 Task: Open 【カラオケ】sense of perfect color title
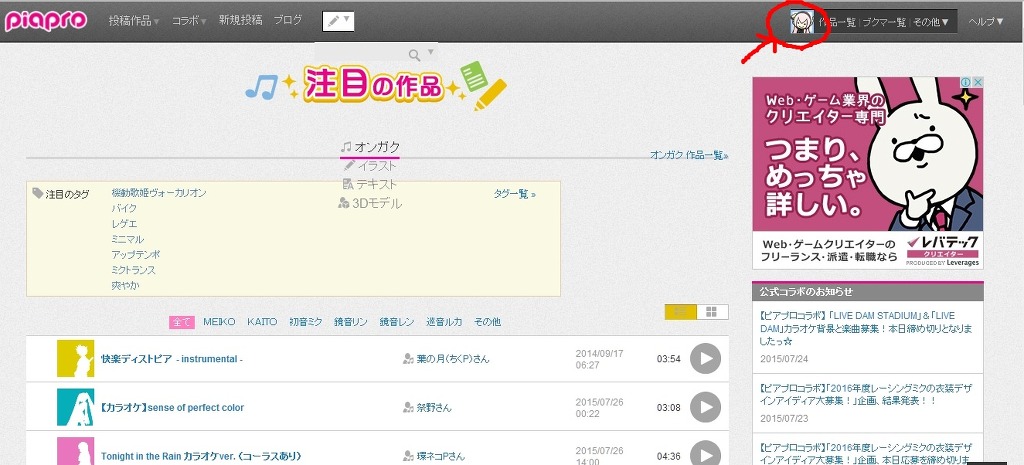172,408
